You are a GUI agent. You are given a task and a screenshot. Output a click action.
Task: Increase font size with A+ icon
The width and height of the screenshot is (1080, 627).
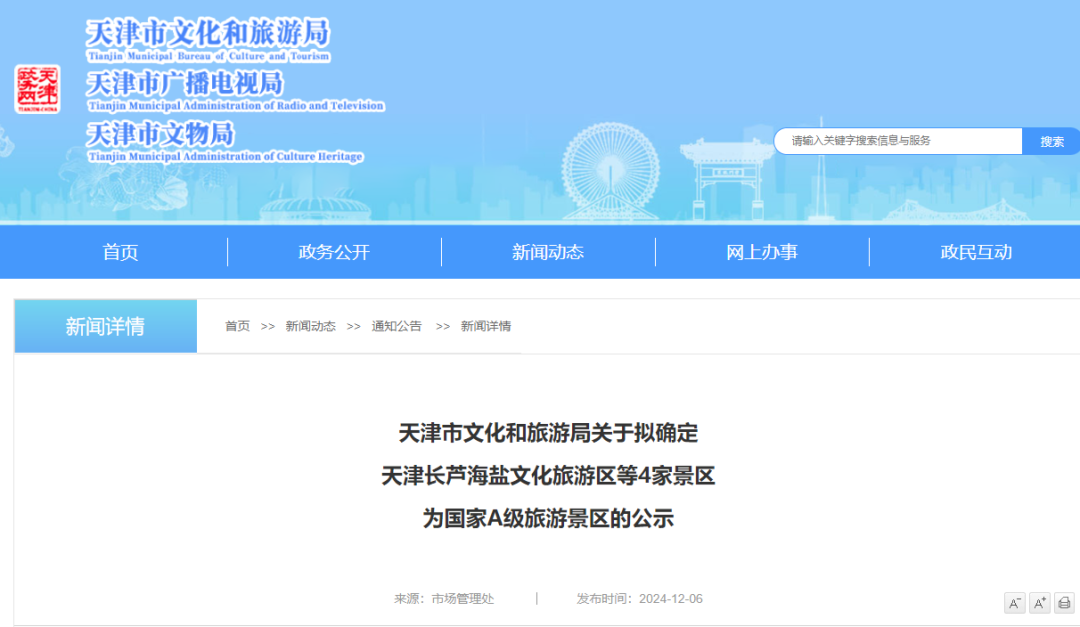coord(1040,602)
